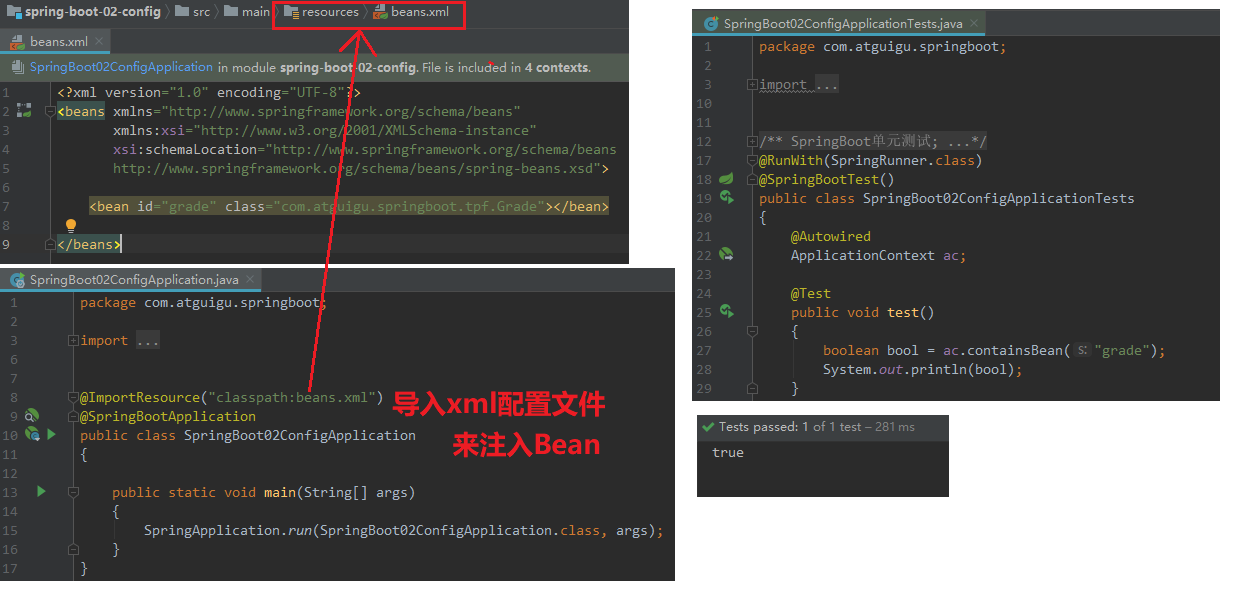
Task: Click green checkmark in test results
Action: pos(709,427)
